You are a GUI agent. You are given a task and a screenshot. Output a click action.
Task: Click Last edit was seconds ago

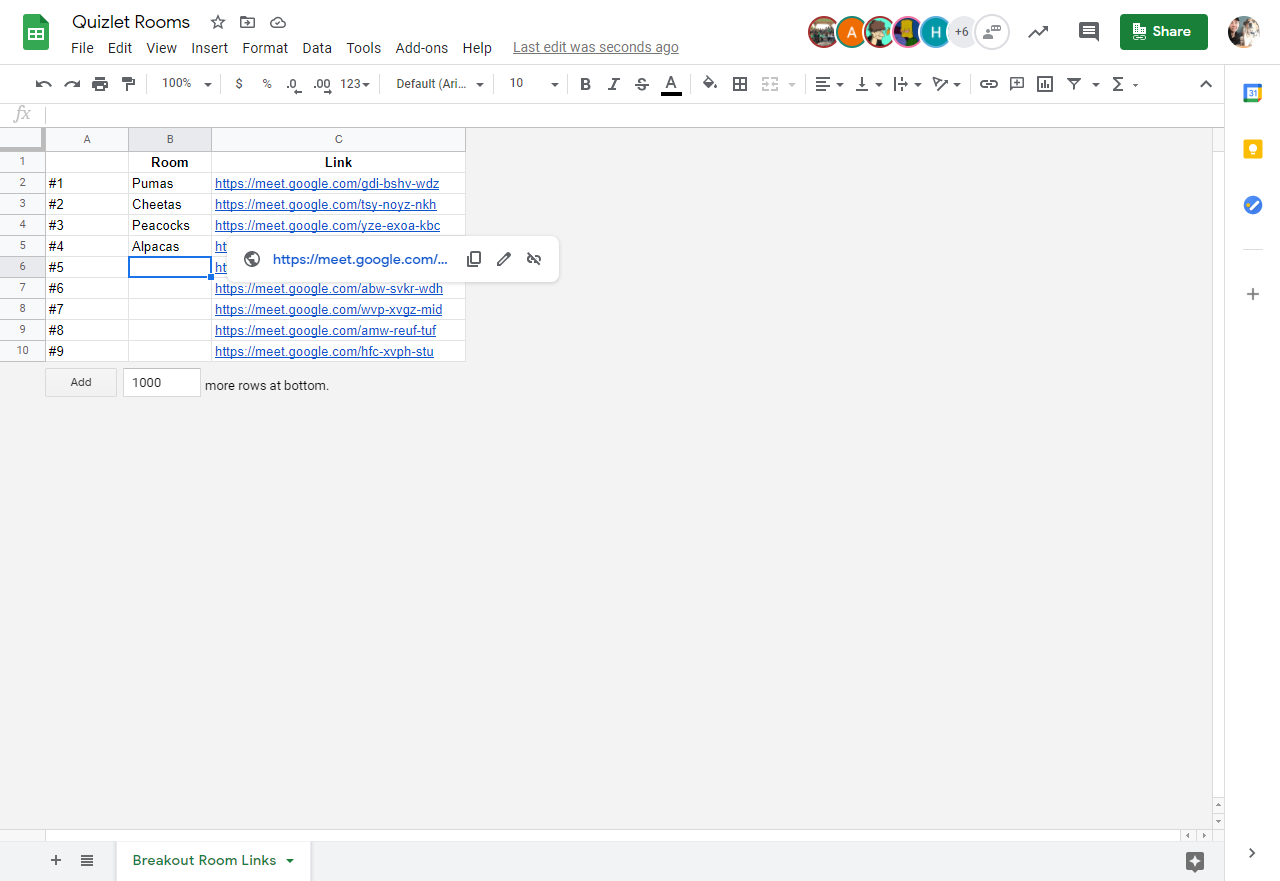596,47
